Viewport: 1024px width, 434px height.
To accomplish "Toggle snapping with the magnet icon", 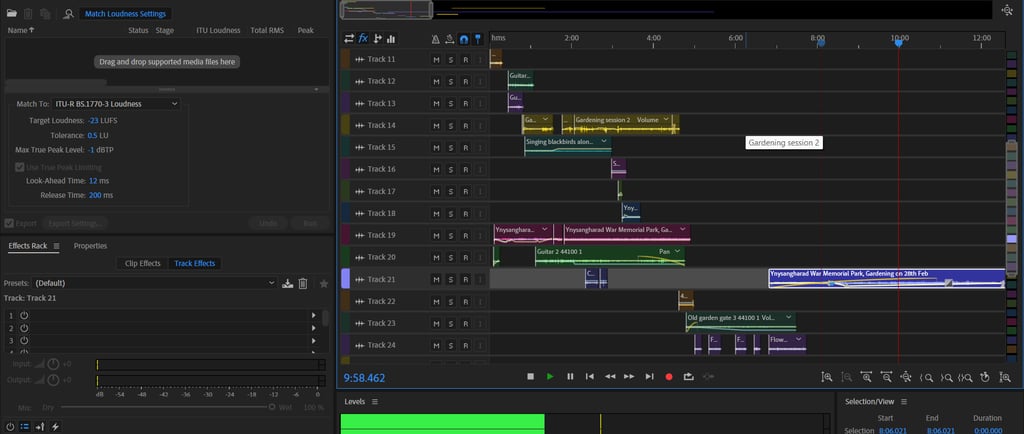I will point(464,38).
